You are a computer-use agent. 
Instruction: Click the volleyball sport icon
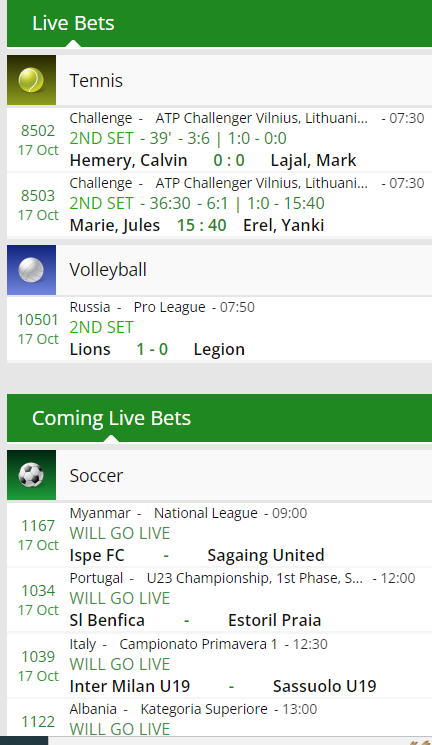coord(31,270)
